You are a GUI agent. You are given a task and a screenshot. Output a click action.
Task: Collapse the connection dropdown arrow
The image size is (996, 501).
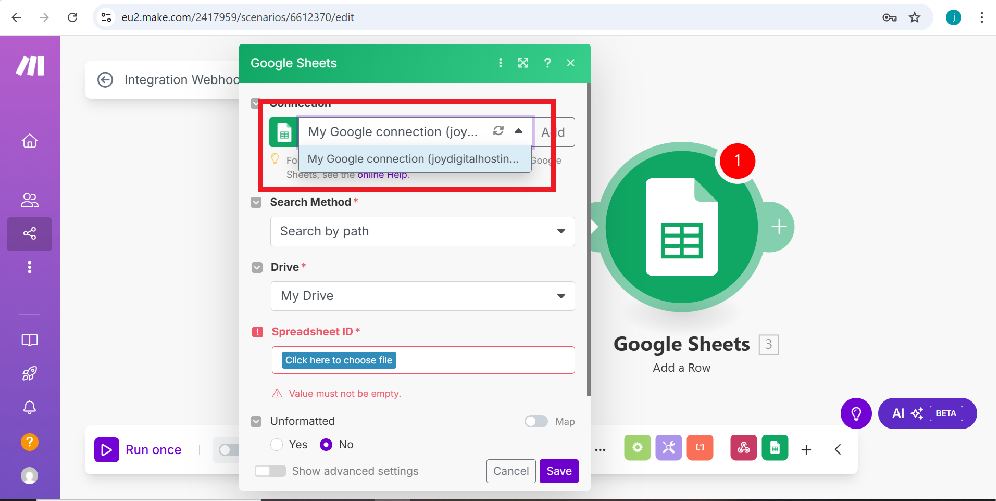click(x=518, y=131)
